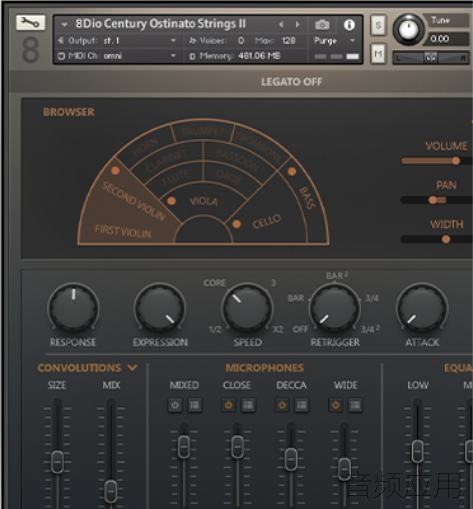Open the Purge dropdown menu
This screenshot has height=509, width=473.
pos(334,41)
